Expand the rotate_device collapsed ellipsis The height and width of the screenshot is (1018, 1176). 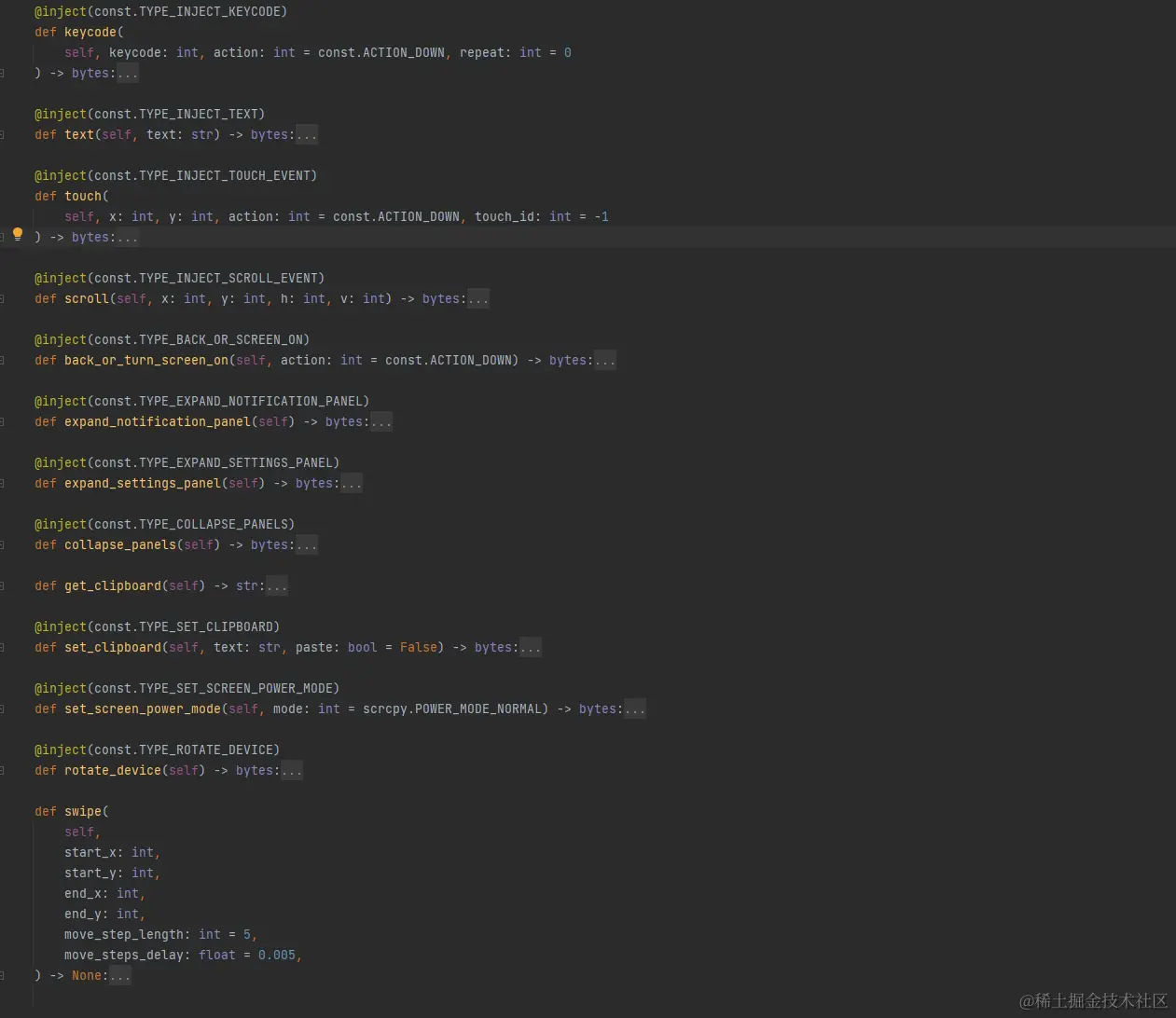[x=291, y=770]
